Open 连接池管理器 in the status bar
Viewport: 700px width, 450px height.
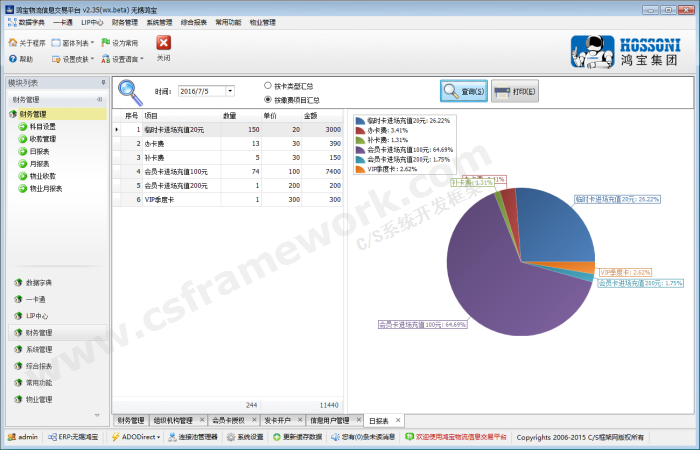(x=170, y=437)
